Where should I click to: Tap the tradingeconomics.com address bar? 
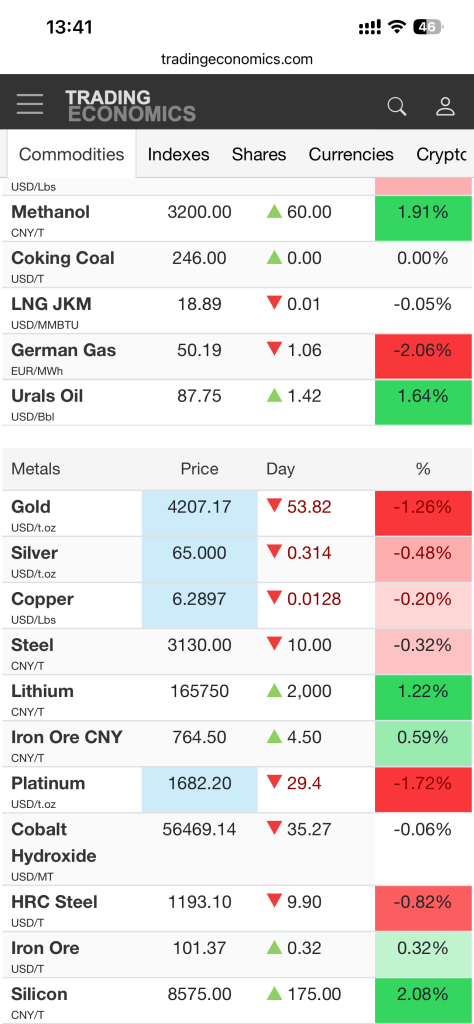click(237, 59)
